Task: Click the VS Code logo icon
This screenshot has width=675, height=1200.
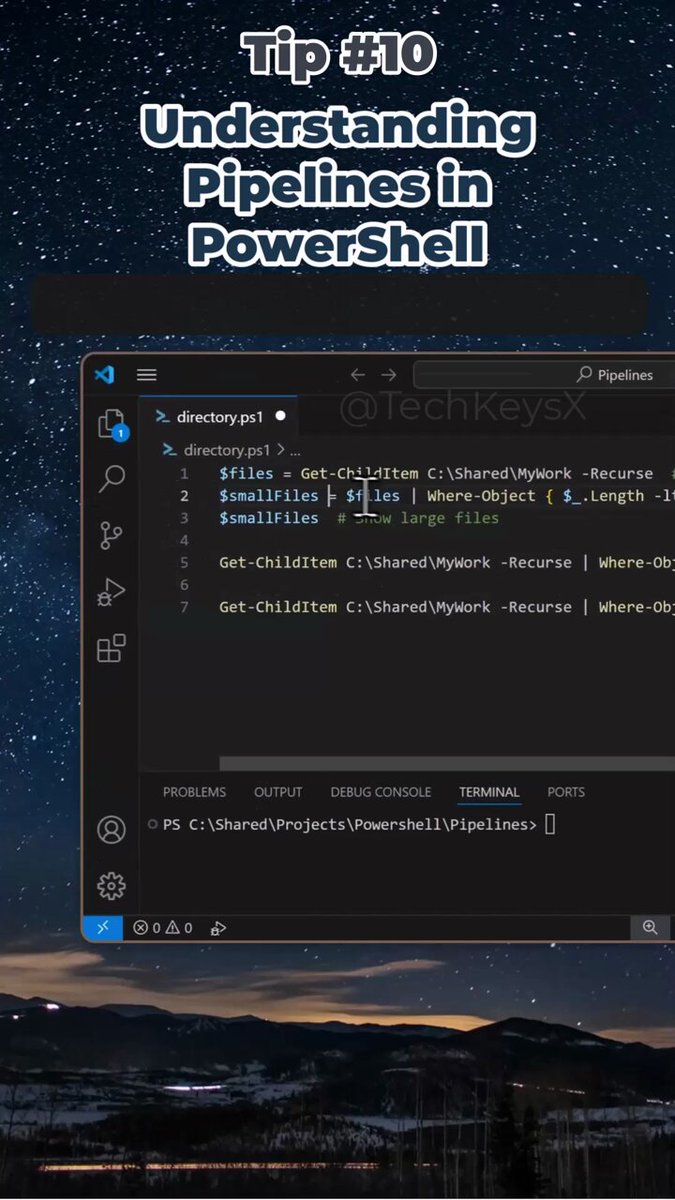Action: 104,375
